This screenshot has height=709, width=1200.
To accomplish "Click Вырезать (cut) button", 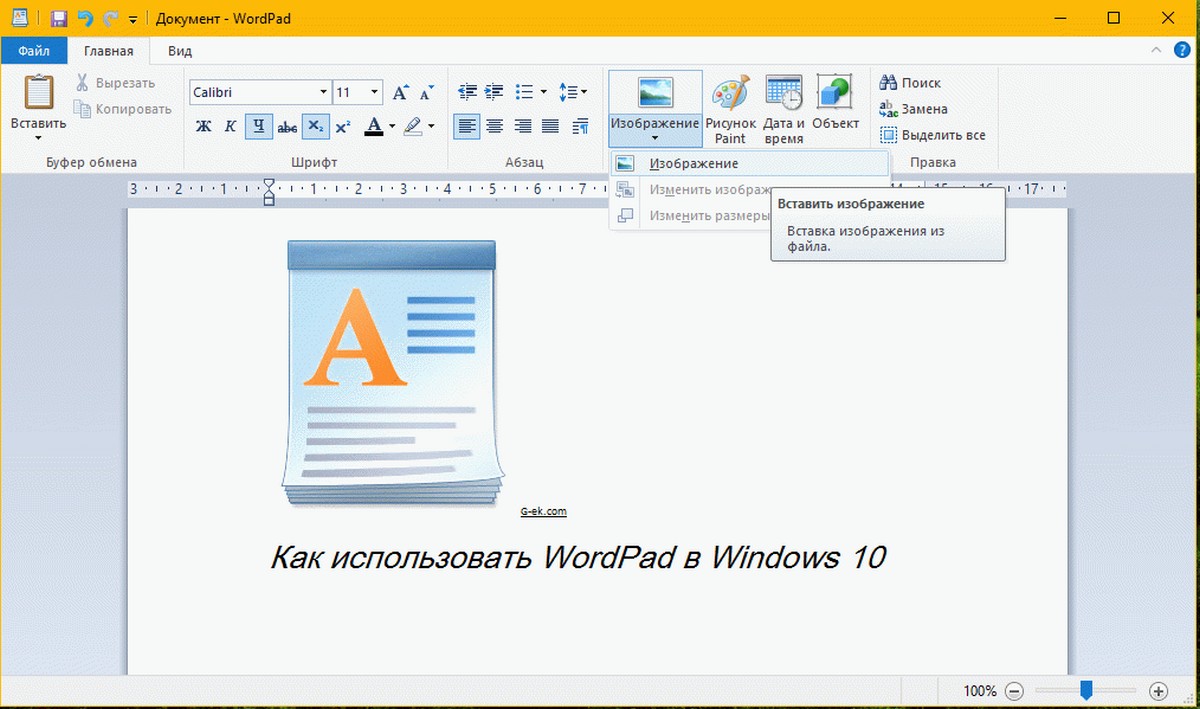I will click(115, 83).
